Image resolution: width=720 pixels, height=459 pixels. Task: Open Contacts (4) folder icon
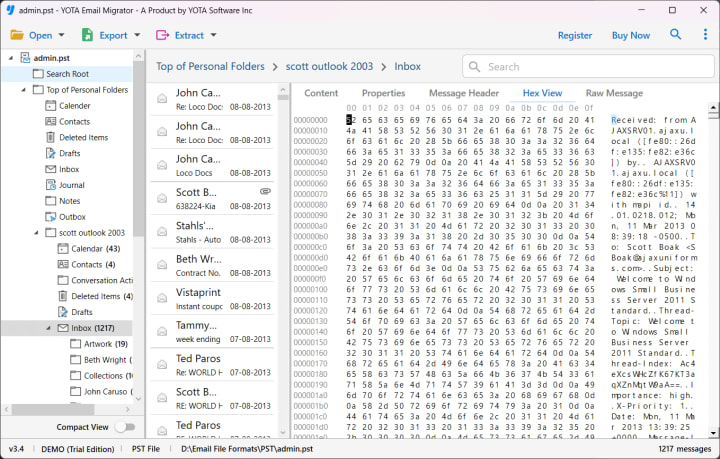[63, 264]
